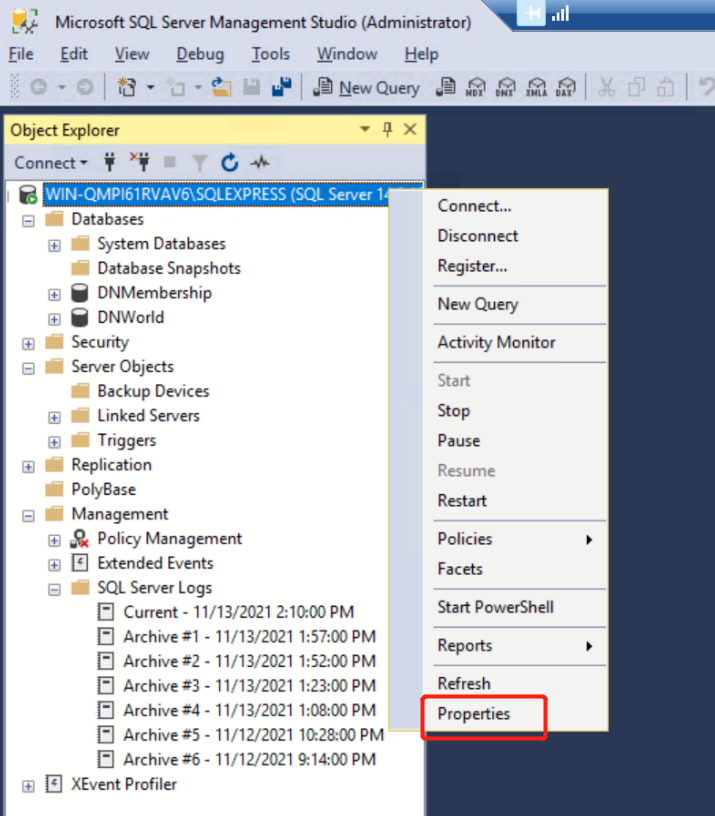Collapse the Databases node
The width and height of the screenshot is (715, 816).
coord(29,221)
